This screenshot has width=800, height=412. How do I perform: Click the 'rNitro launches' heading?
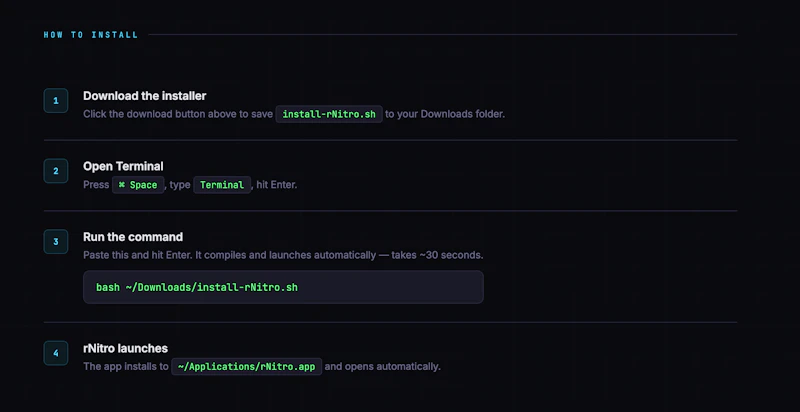click(x=126, y=348)
